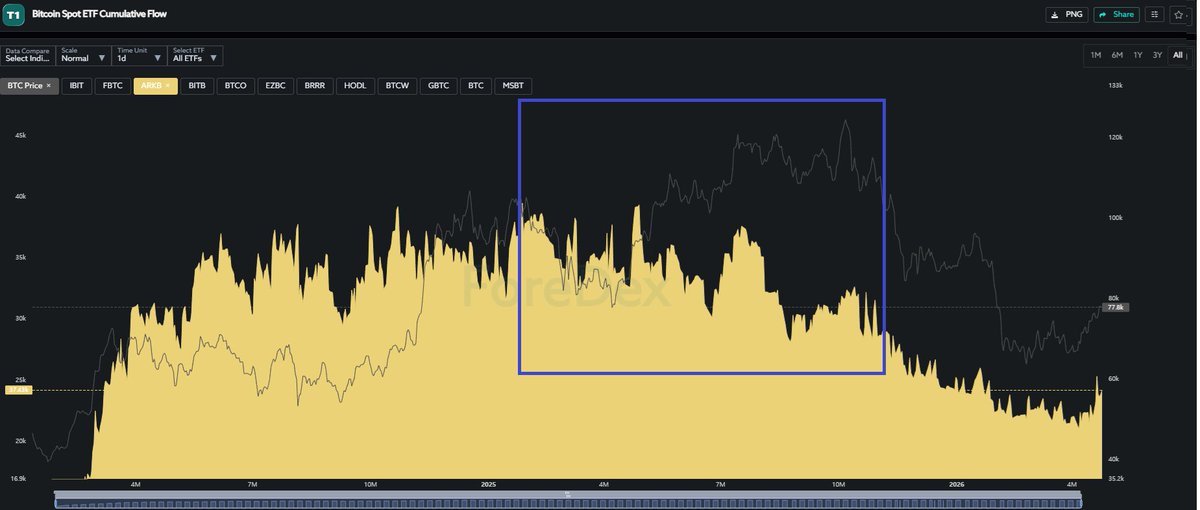
Task: Select the 1M time range
Action: coord(1096,55)
